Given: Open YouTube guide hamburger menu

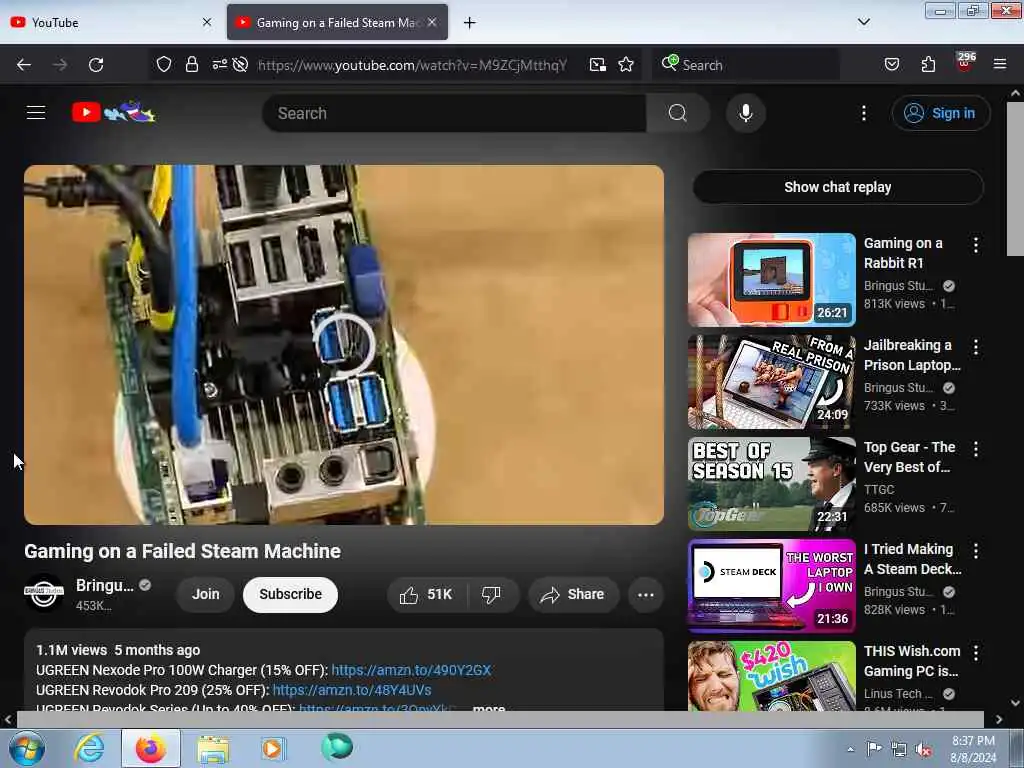Looking at the screenshot, I should [x=36, y=112].
